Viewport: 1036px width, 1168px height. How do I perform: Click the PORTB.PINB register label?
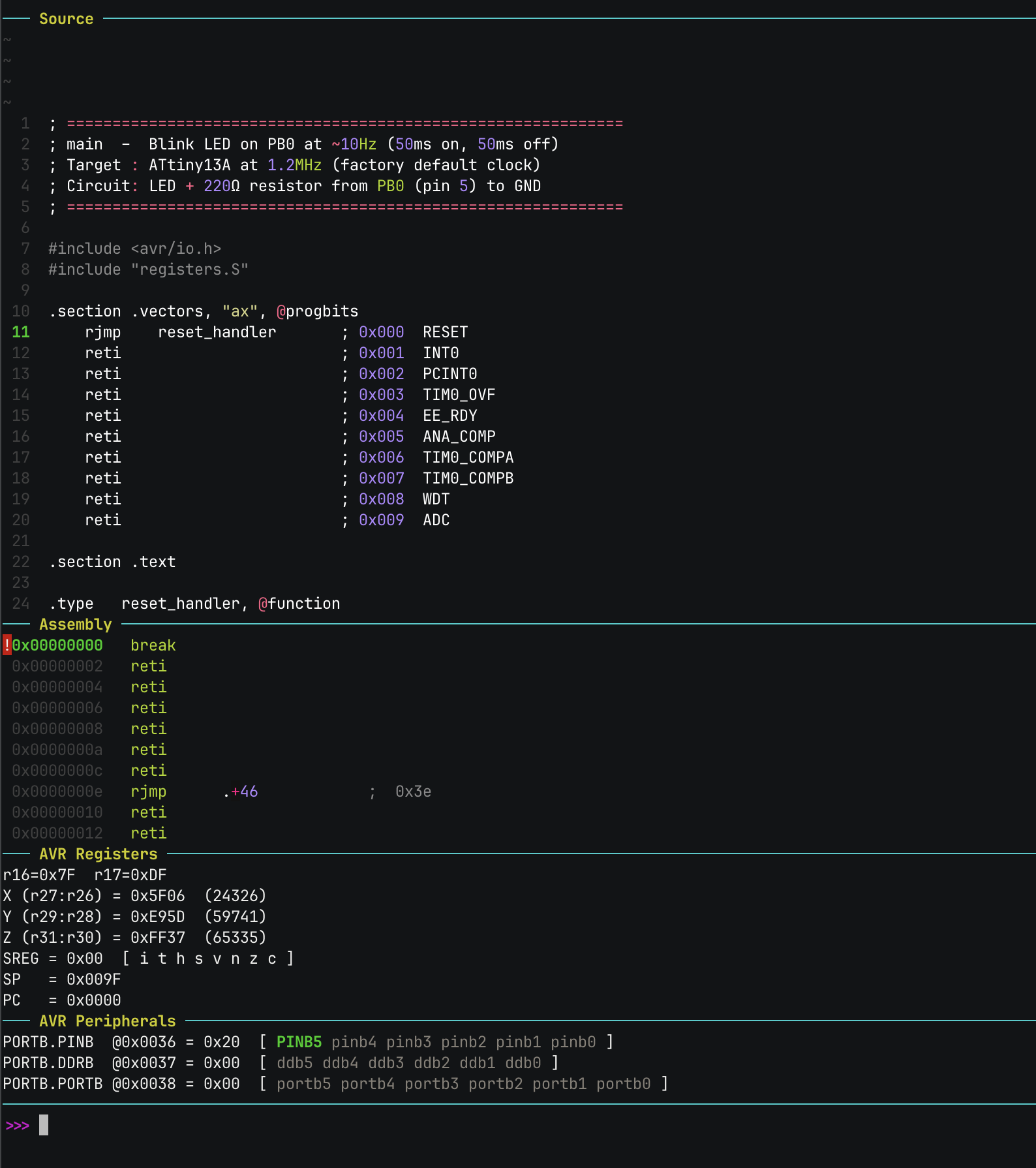[x=48, y=1042]
